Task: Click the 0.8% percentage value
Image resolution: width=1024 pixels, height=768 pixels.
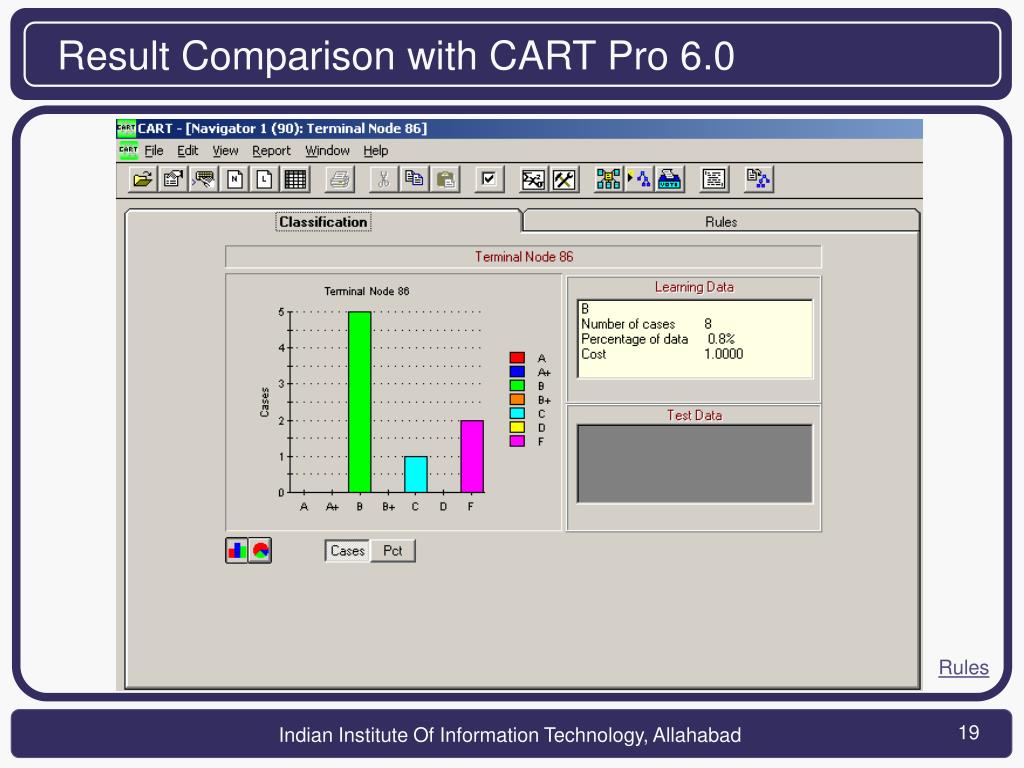Action: (x=721, y=339)
